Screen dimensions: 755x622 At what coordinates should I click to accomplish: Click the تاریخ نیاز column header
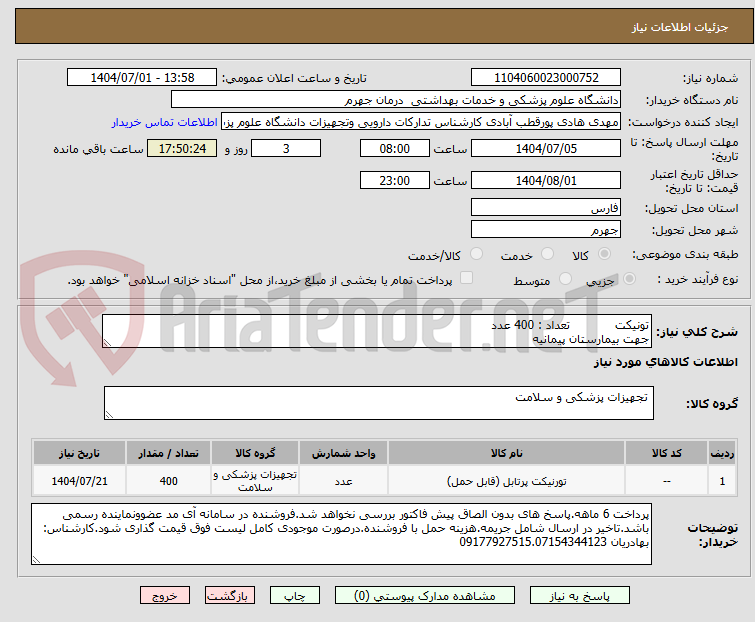(79, 453)
